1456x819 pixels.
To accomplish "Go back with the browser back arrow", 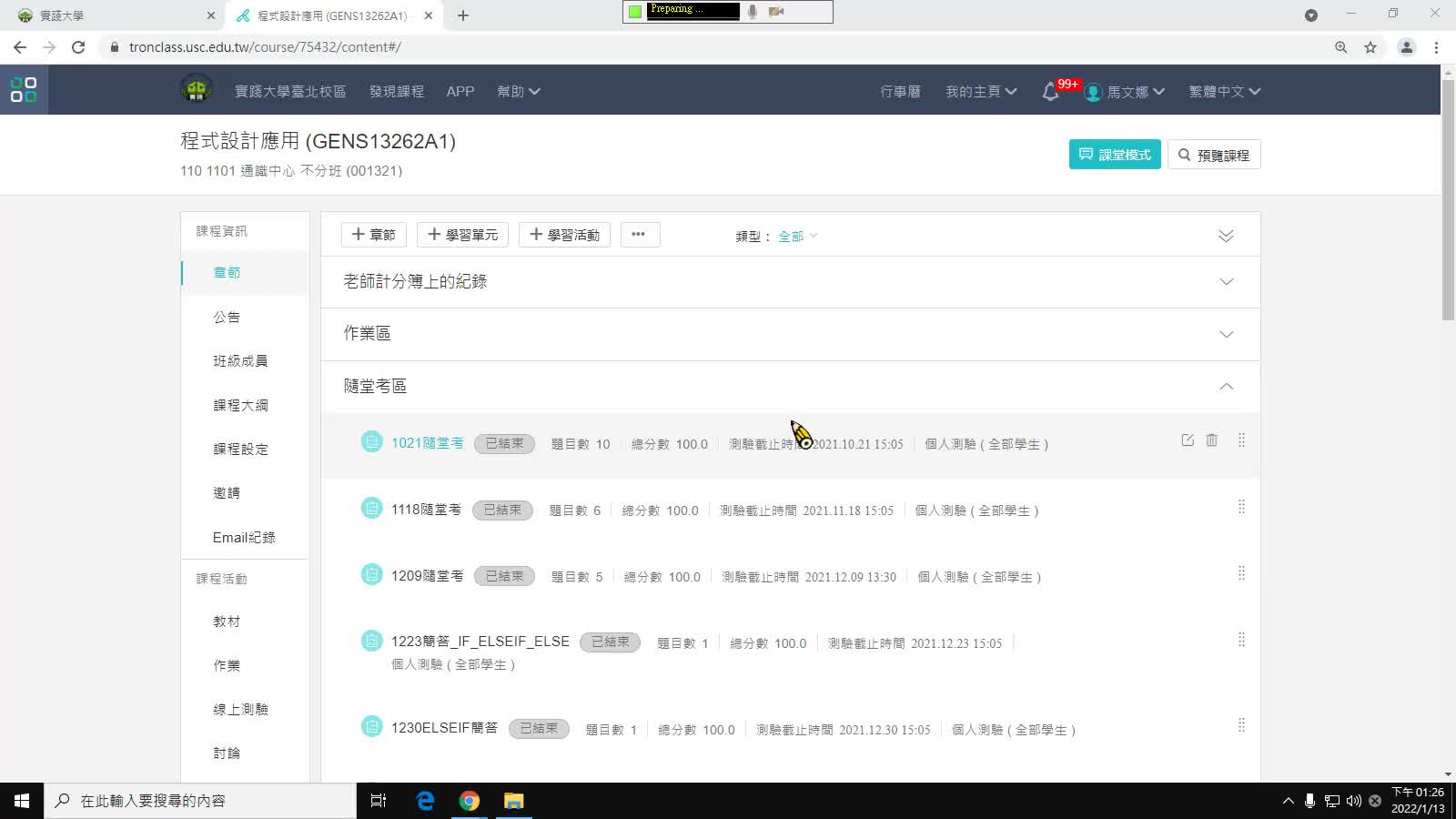I will tap(20, 47).
